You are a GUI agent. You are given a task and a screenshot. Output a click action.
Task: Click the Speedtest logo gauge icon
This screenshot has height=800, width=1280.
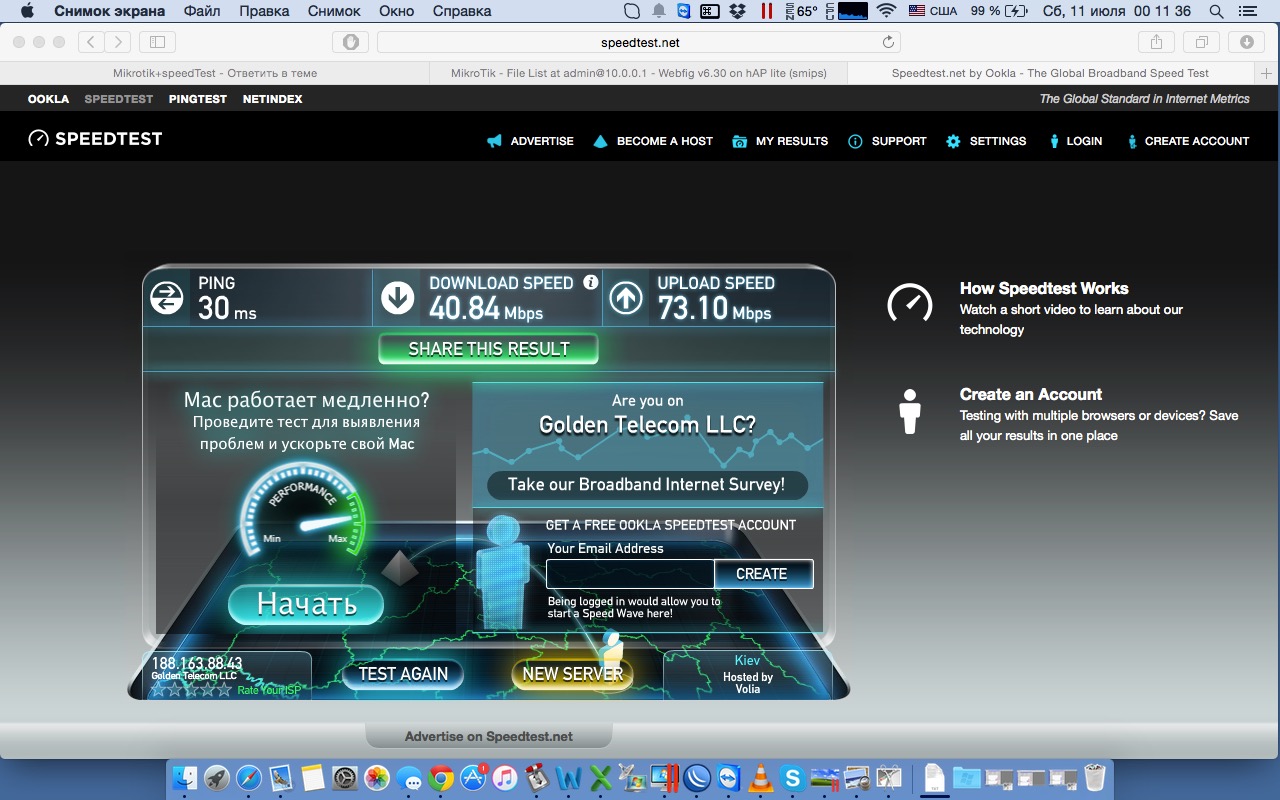coord(39,139)
